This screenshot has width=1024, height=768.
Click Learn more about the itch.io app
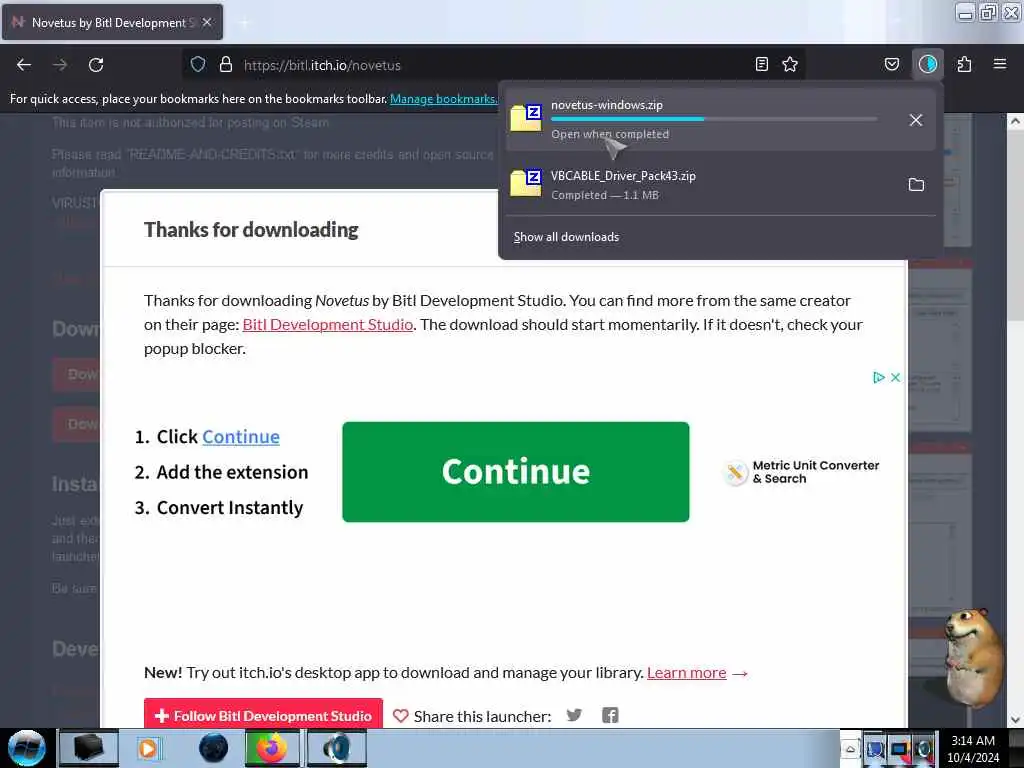686,673
